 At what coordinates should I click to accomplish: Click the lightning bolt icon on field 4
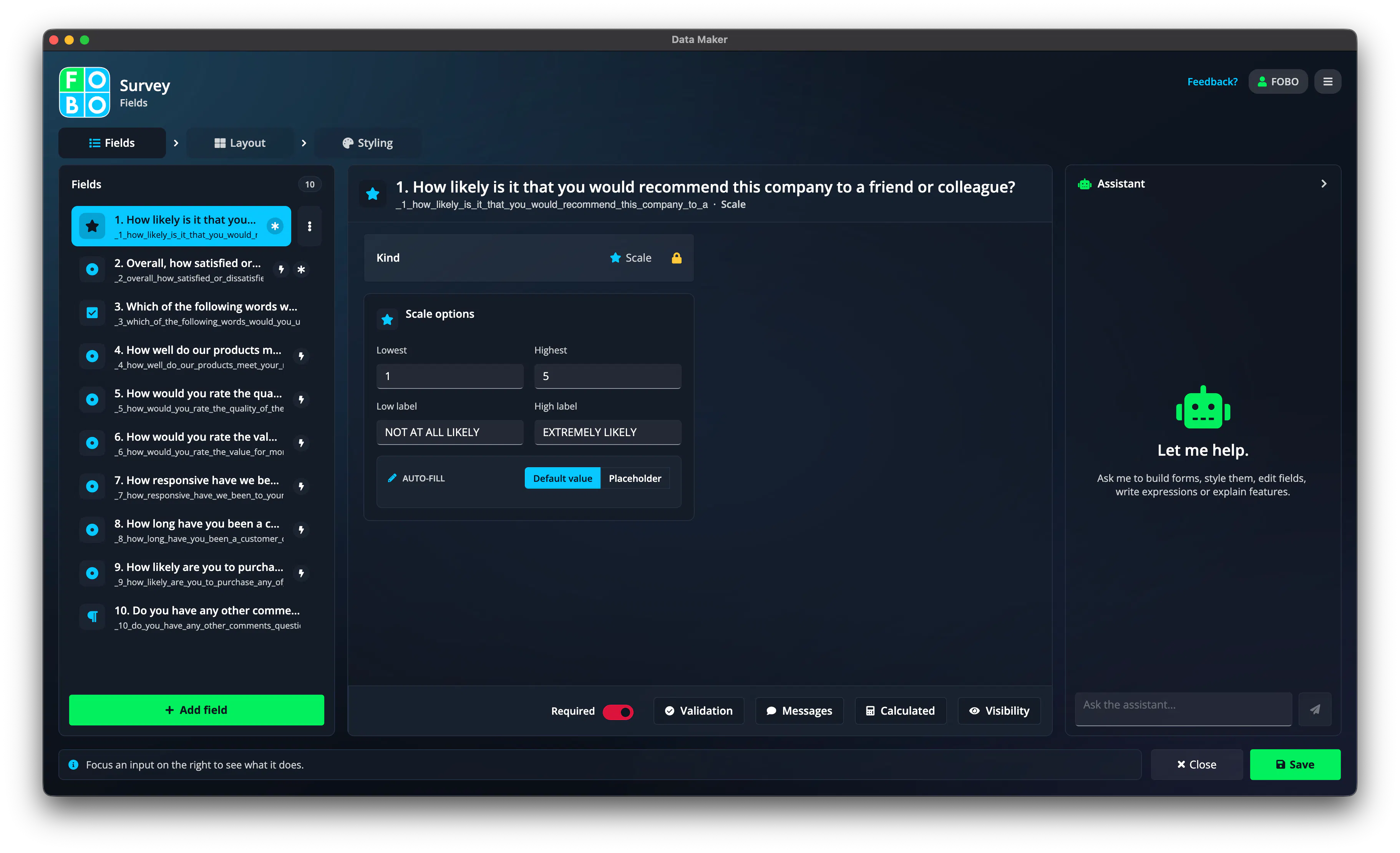click(301, 356)
